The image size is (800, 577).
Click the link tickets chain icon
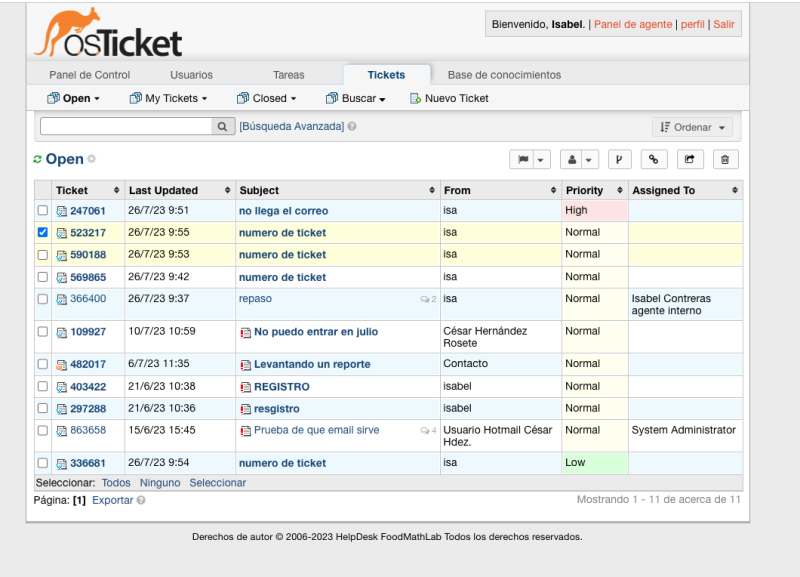[x=654, y=159]
